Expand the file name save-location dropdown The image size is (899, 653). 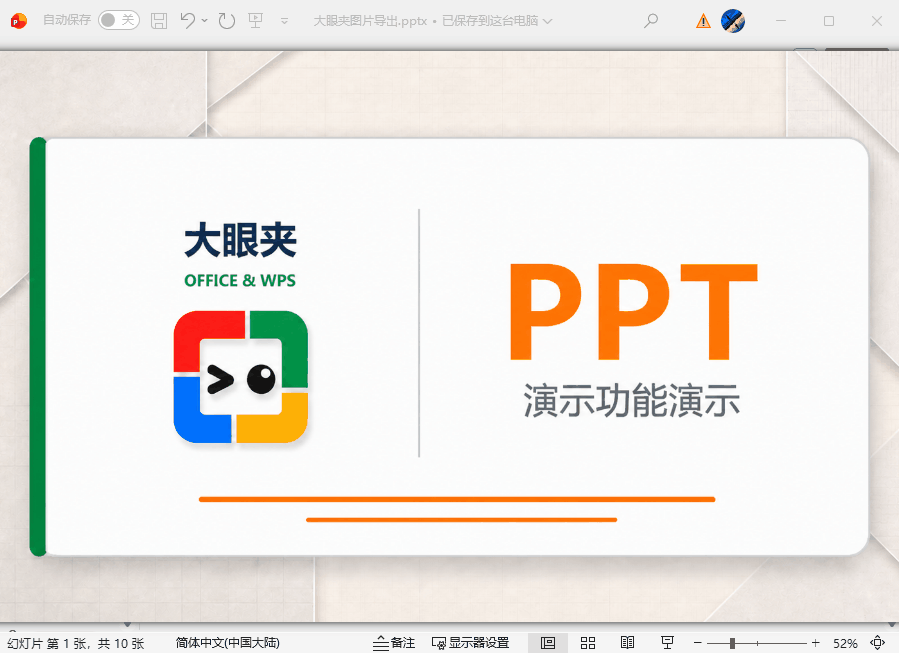click(x=548, y=21)
